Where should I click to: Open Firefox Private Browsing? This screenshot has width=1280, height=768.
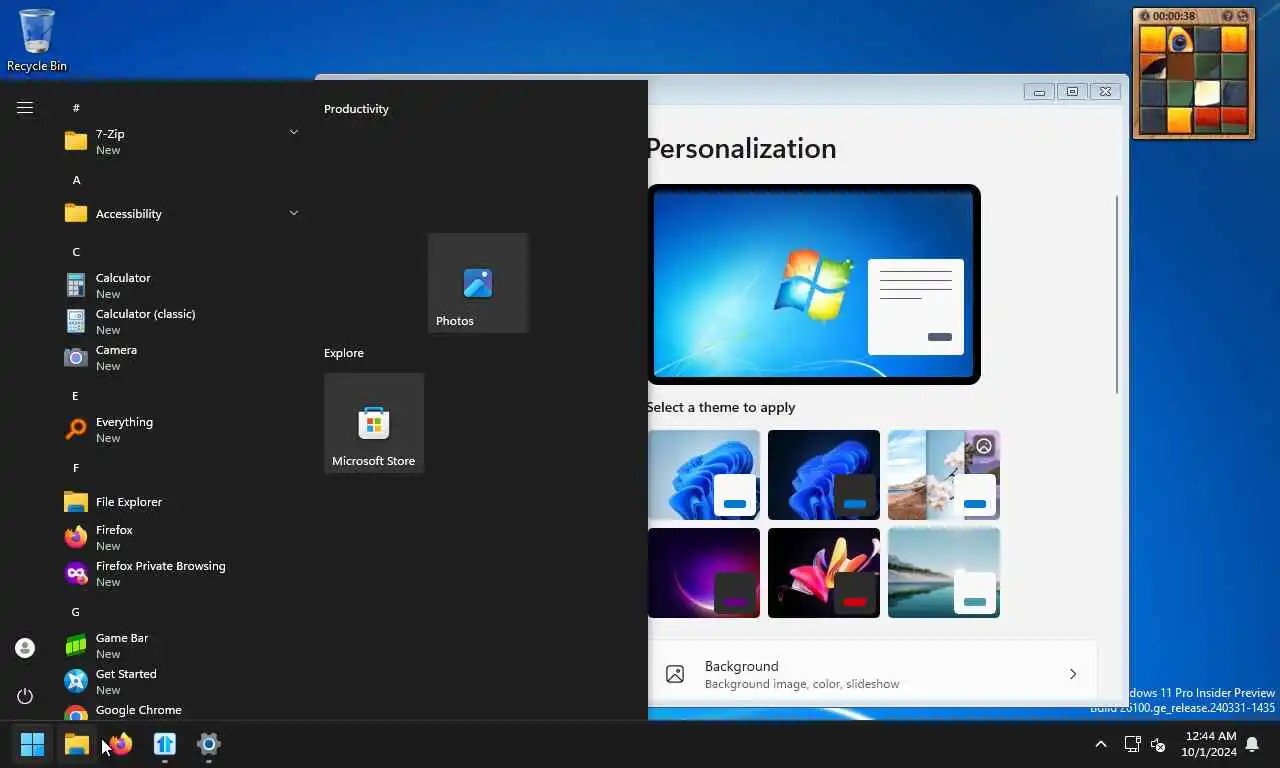pyautogui.click(x=180, y=573)
